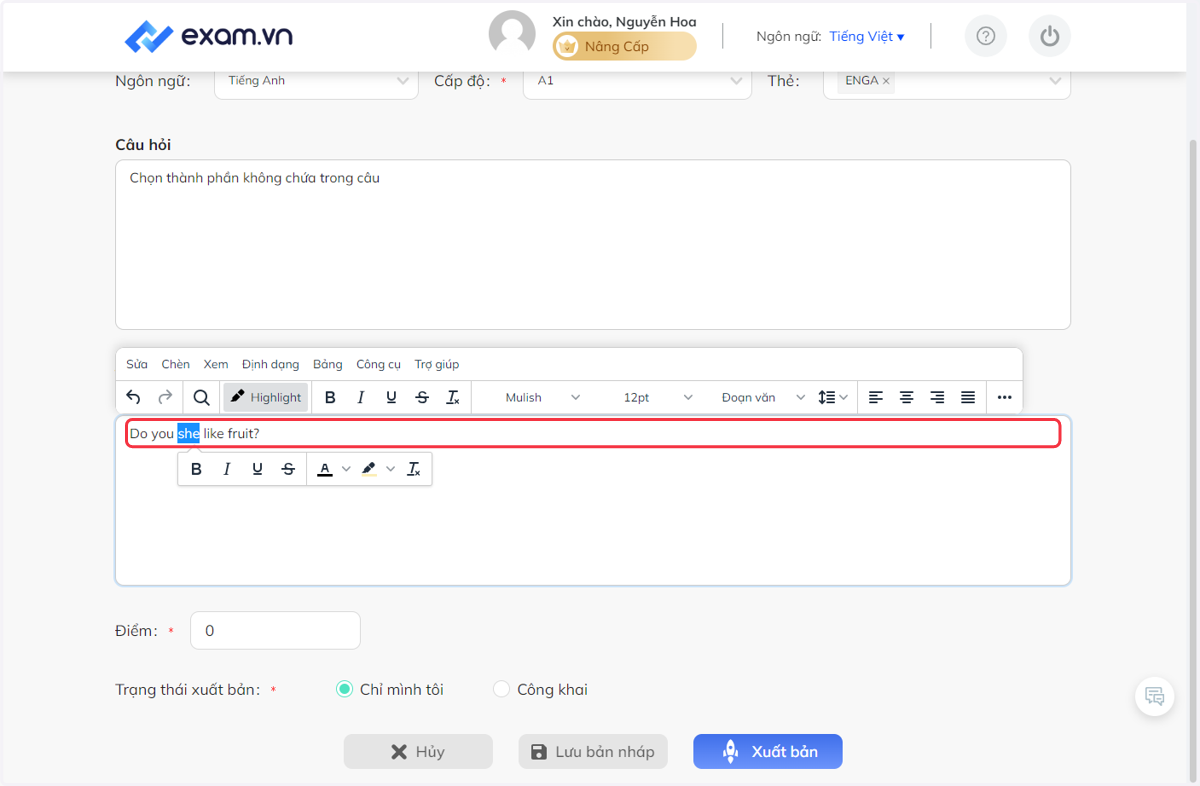
Task: Open Mulish font family dropdown
Action: (x=543, y=397)
